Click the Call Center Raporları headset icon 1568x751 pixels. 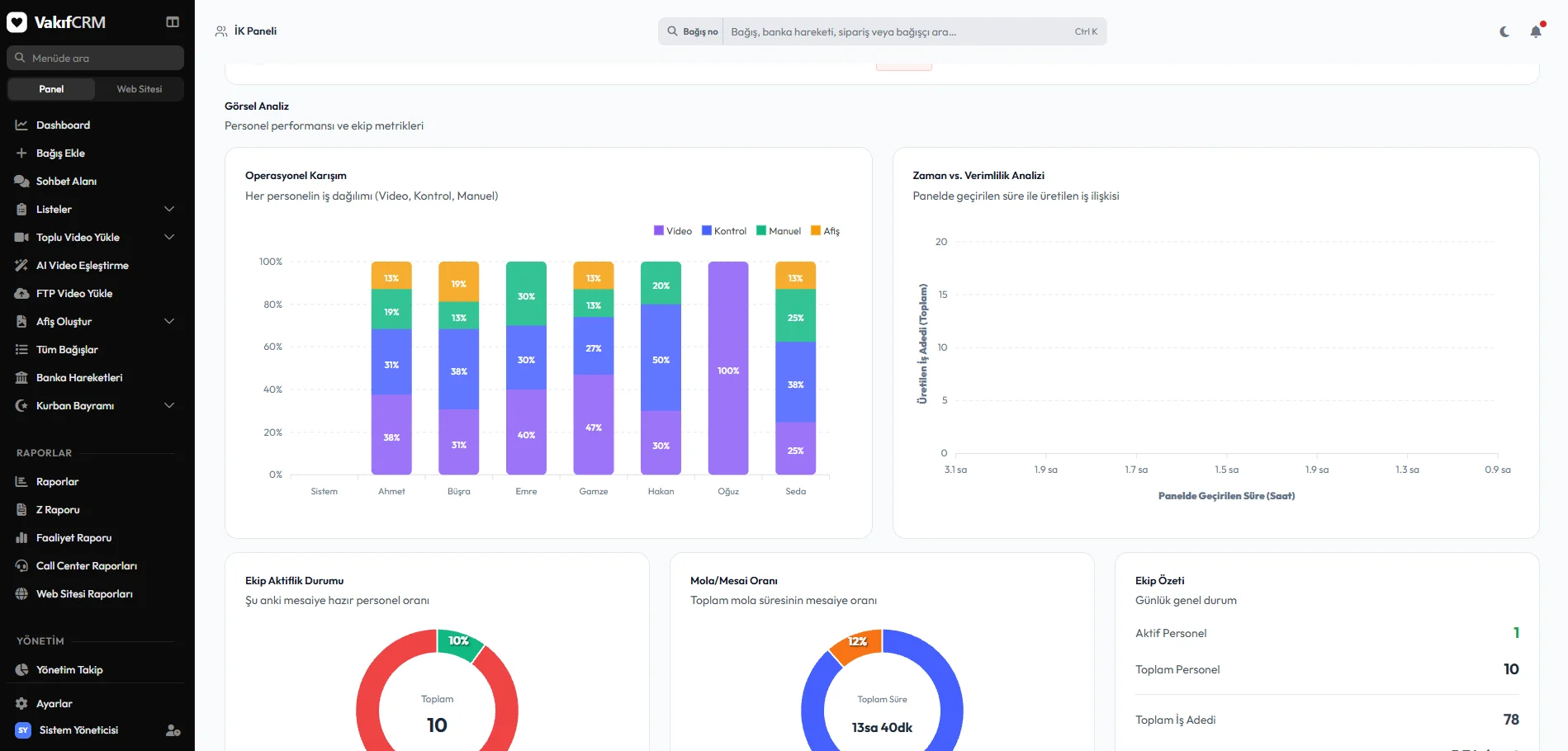[21, 566]
